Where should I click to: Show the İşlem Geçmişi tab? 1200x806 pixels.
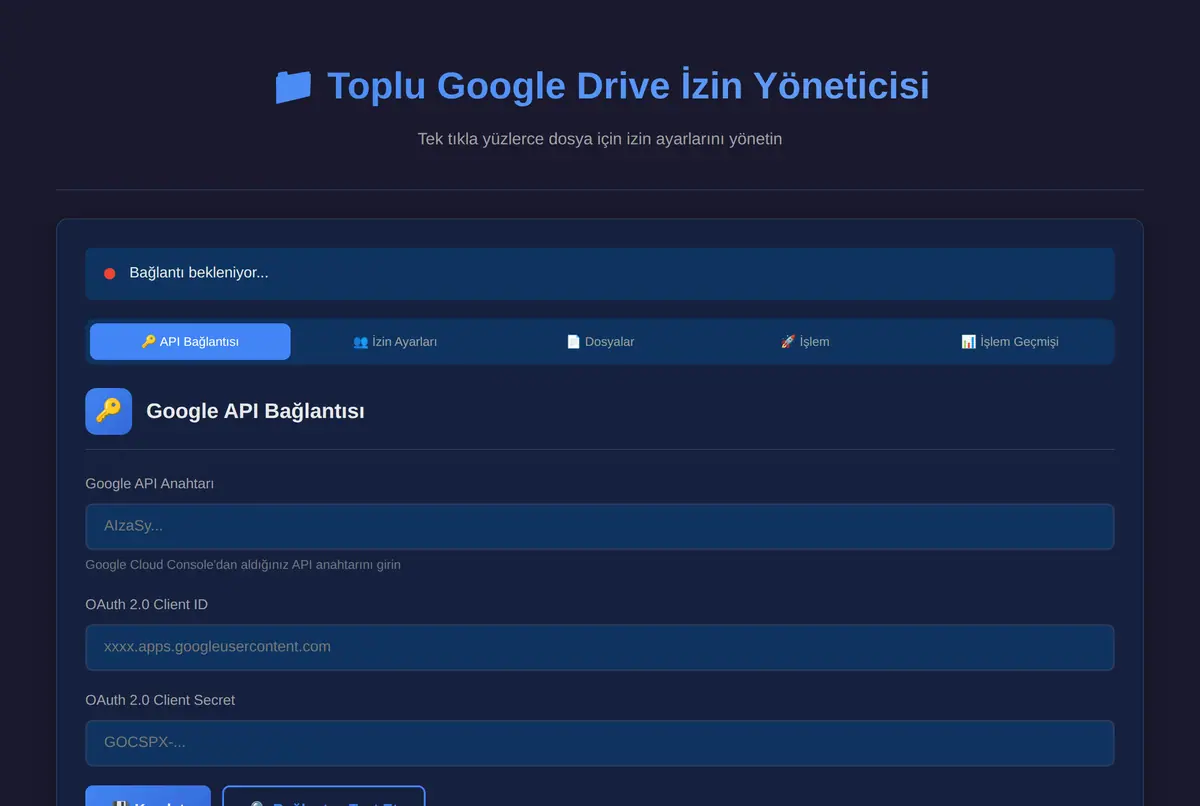coord(1010,341)
